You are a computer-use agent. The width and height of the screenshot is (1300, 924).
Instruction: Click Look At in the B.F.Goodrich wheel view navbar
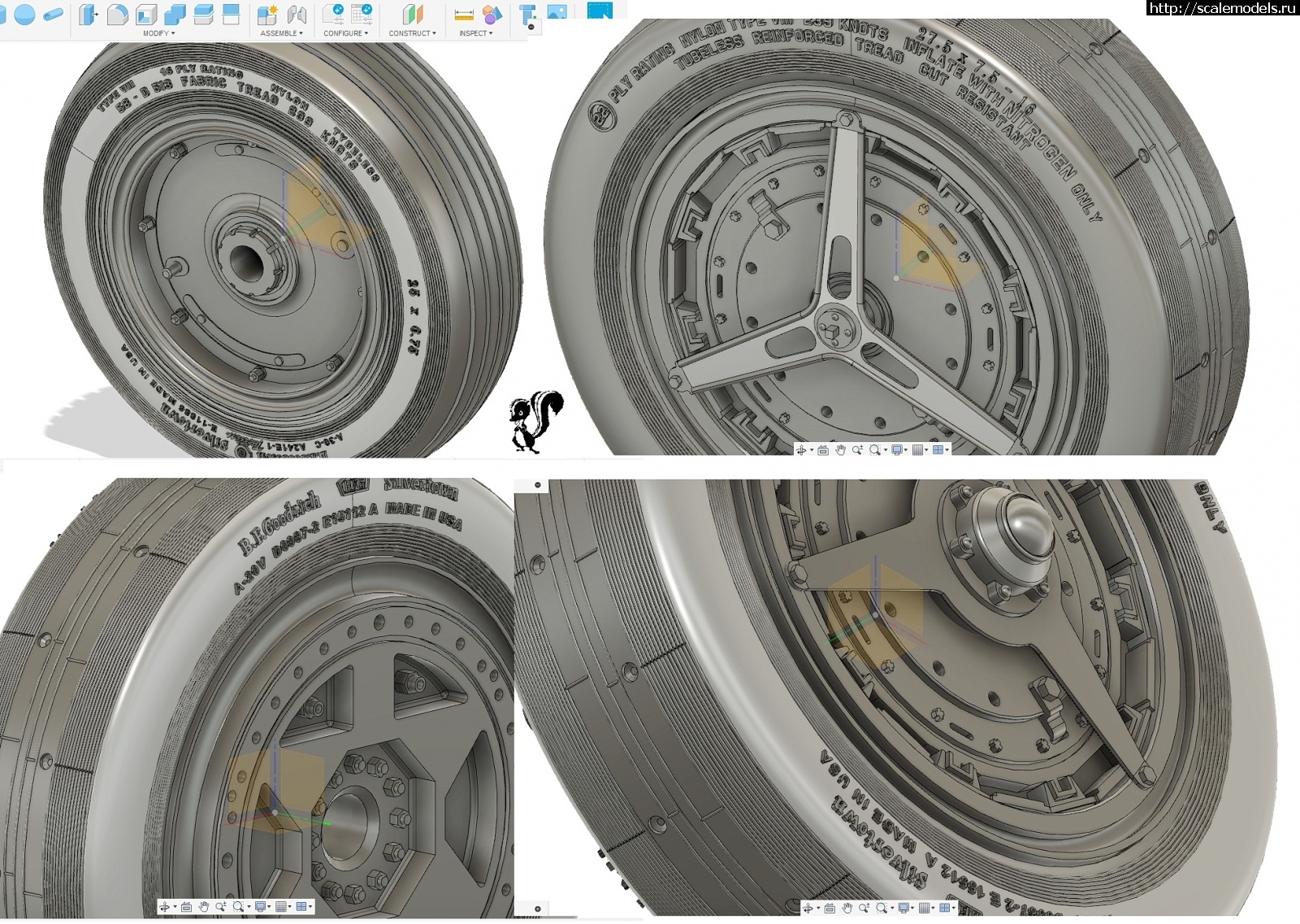coord(187,906)
